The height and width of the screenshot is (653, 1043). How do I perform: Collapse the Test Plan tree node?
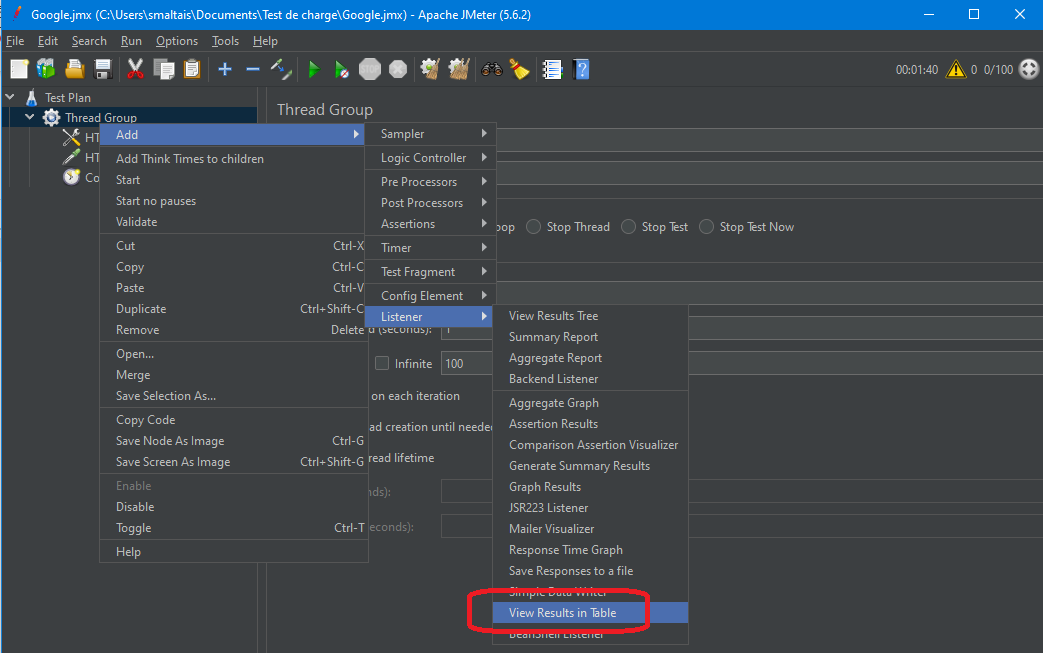[10, 97]
